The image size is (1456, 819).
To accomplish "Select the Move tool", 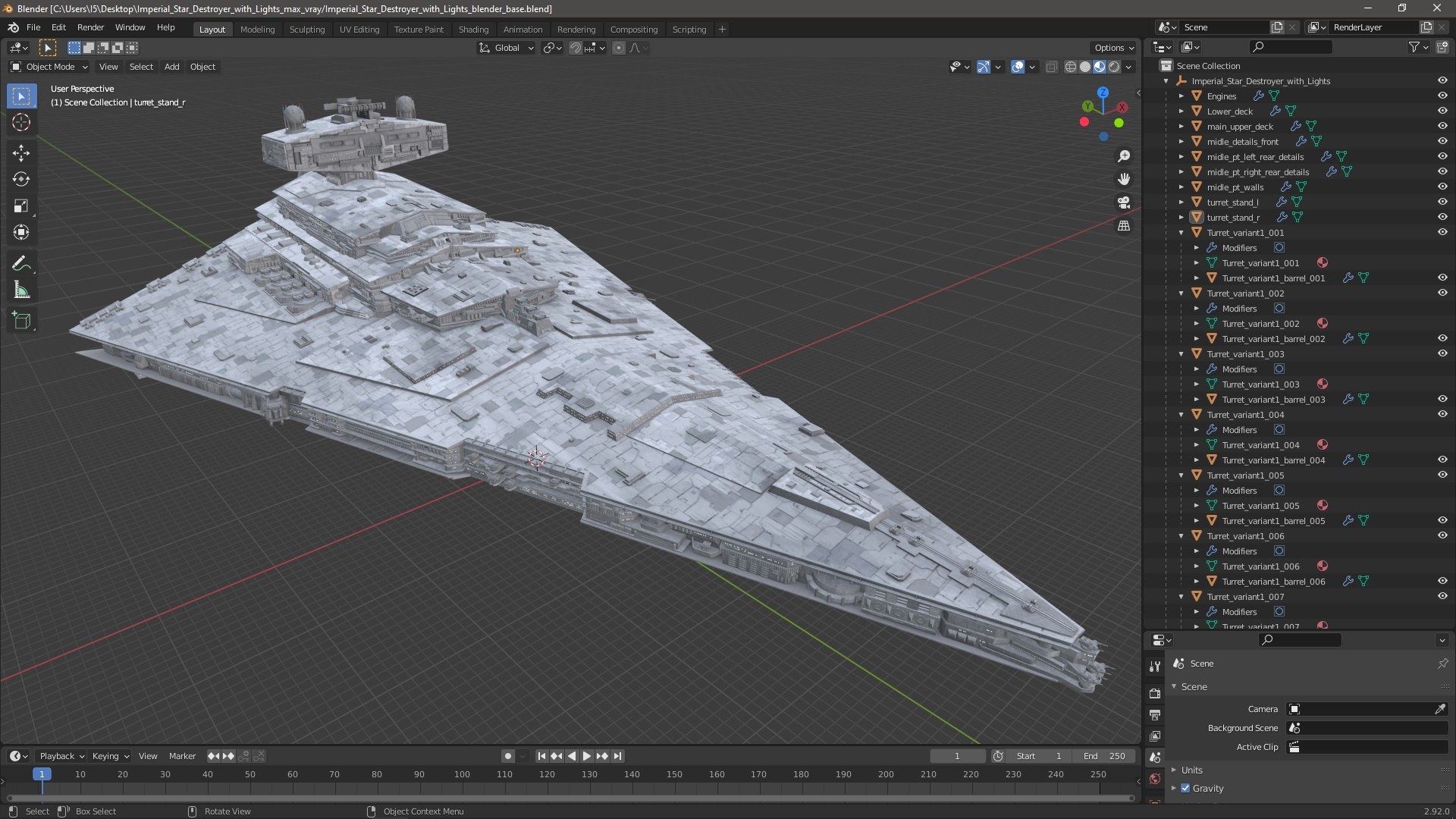I will 21,153.
